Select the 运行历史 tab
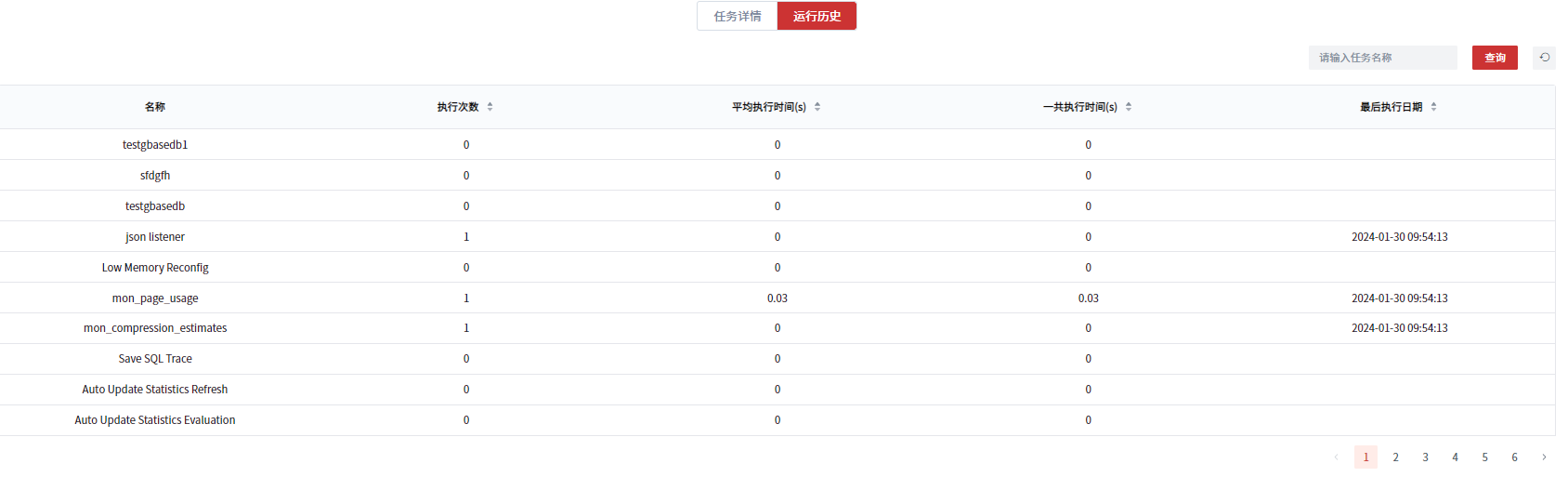The image size is (1568, 477). pyautogui.click(x=817, y=16)
